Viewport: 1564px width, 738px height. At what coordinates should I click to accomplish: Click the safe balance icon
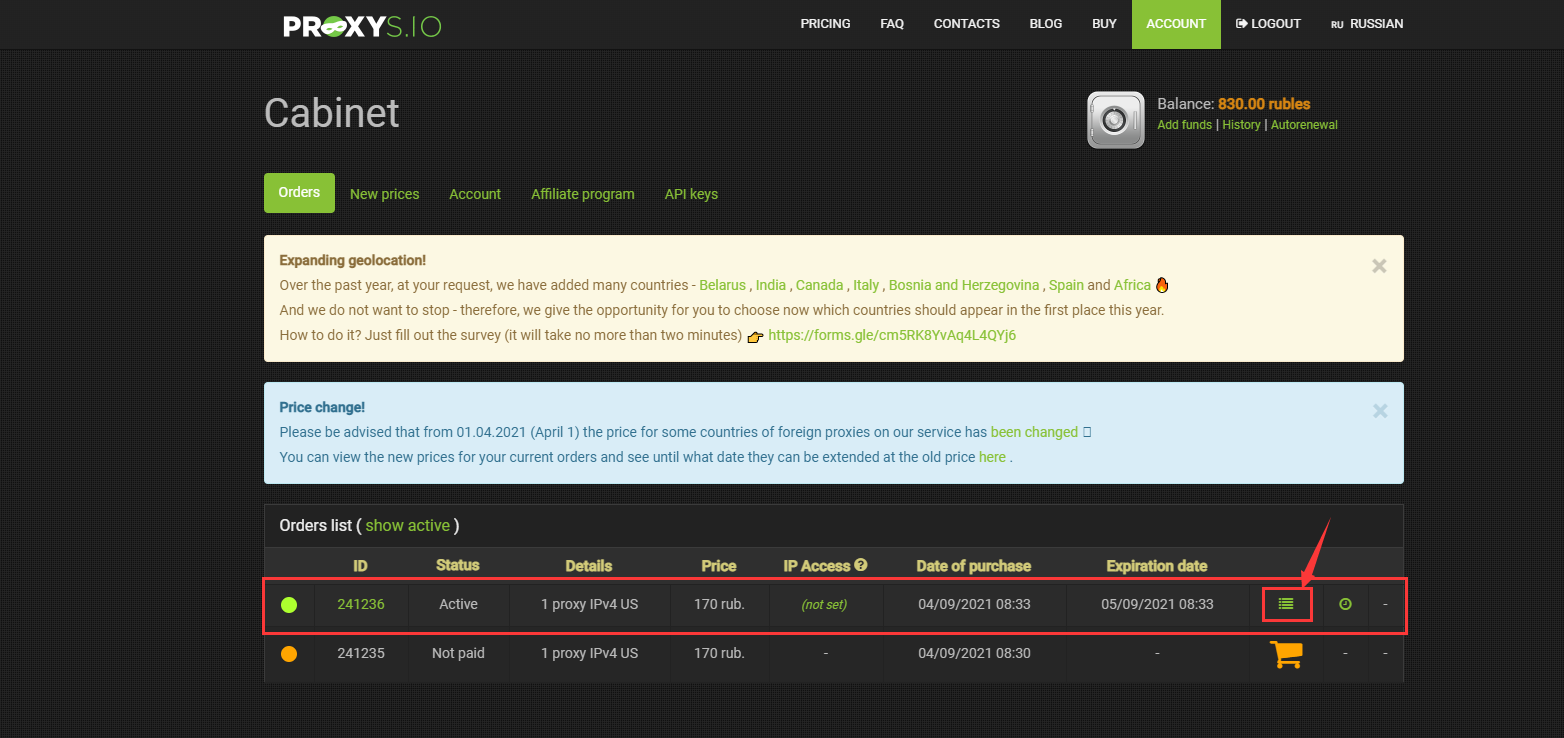(1115, 120)
